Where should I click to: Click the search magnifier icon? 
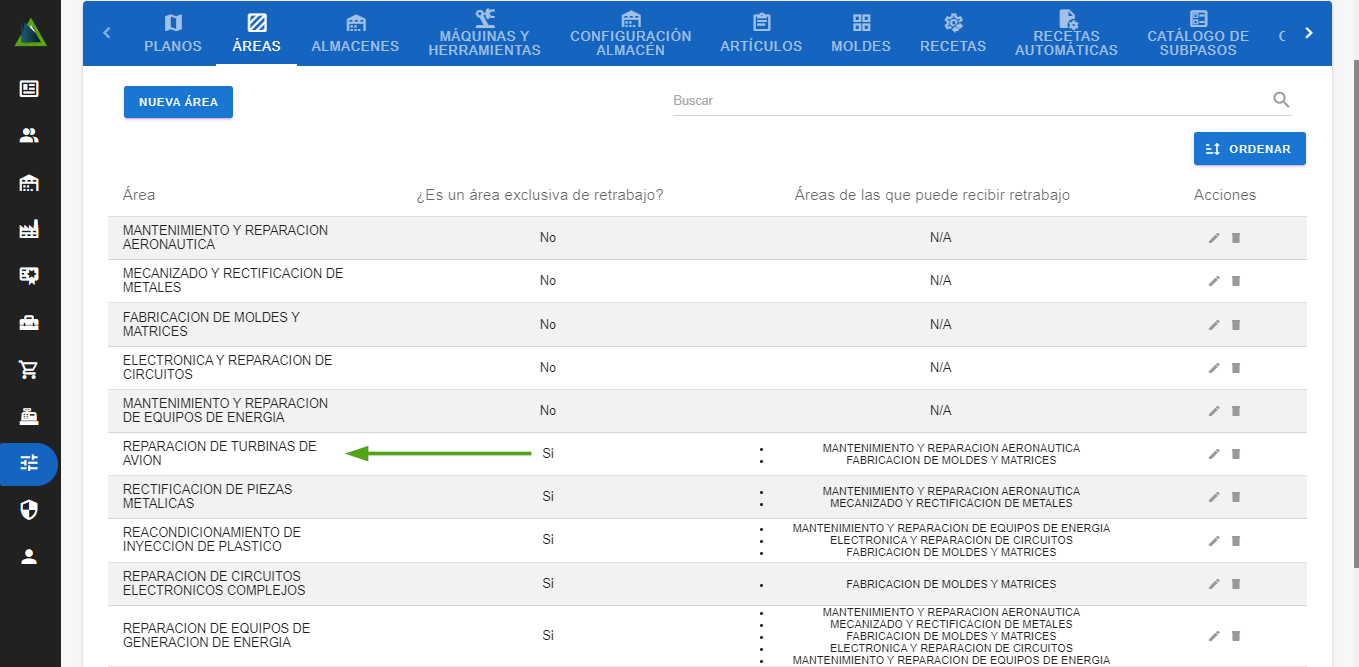point(1281,100)
